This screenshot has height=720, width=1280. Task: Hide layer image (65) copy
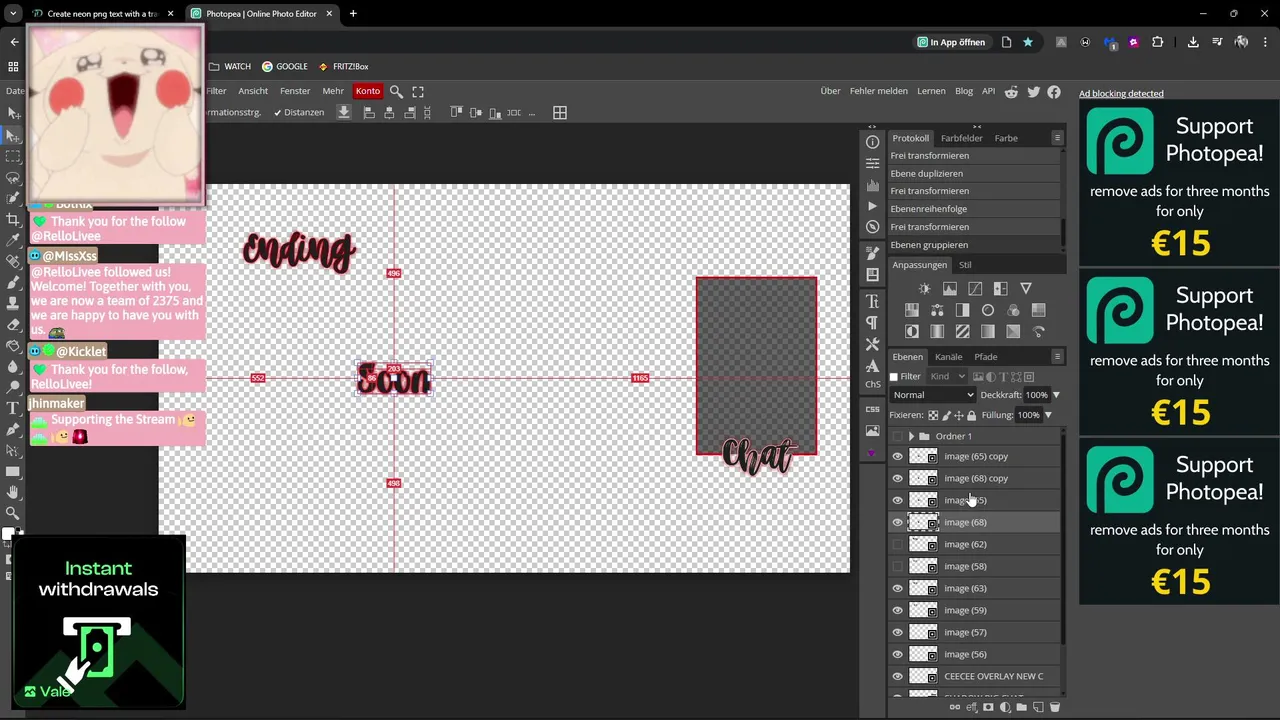(897, 456)
